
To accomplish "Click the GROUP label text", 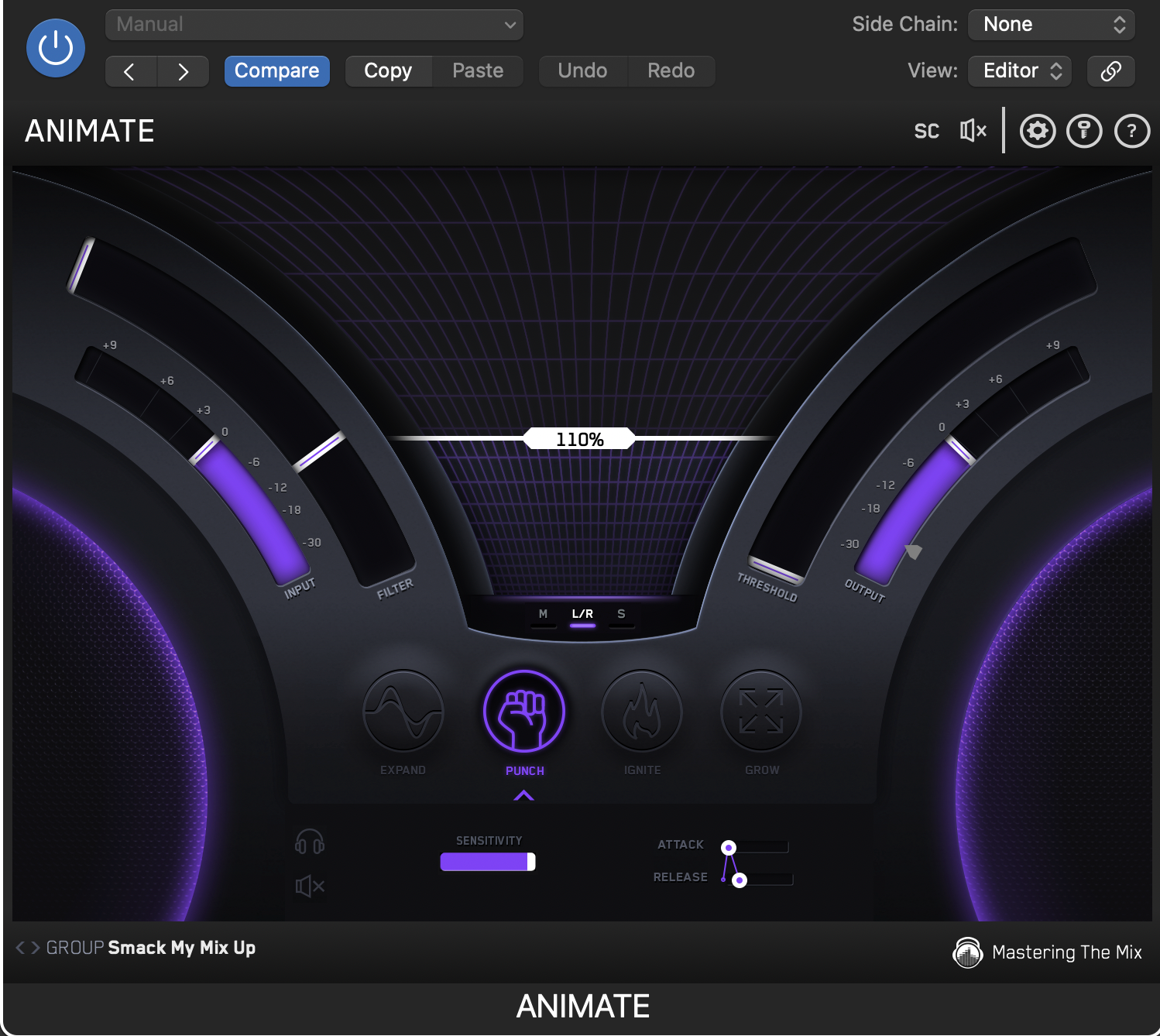I will (75, 948).
